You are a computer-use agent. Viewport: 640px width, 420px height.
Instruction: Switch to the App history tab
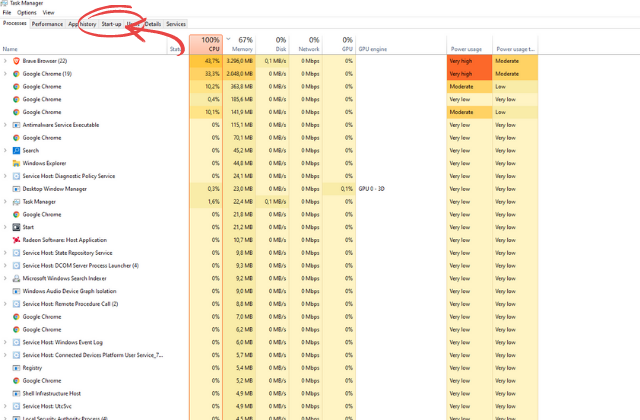[82, 24]
